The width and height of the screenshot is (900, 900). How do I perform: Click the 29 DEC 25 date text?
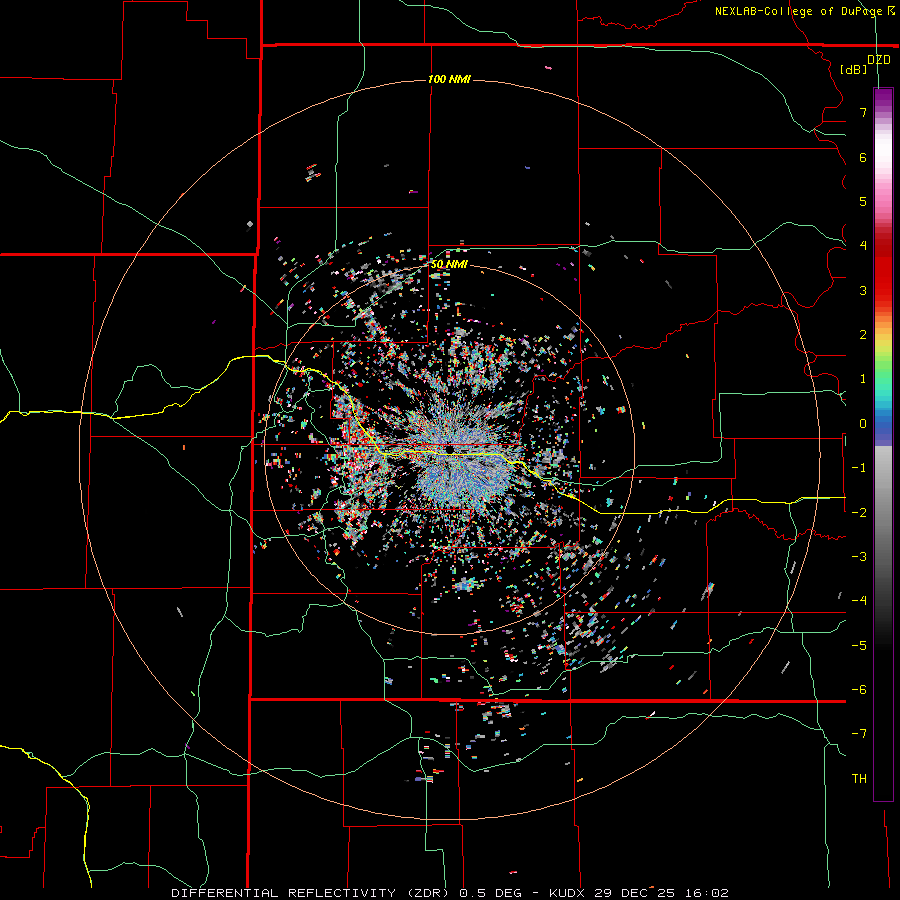[635, 893]
